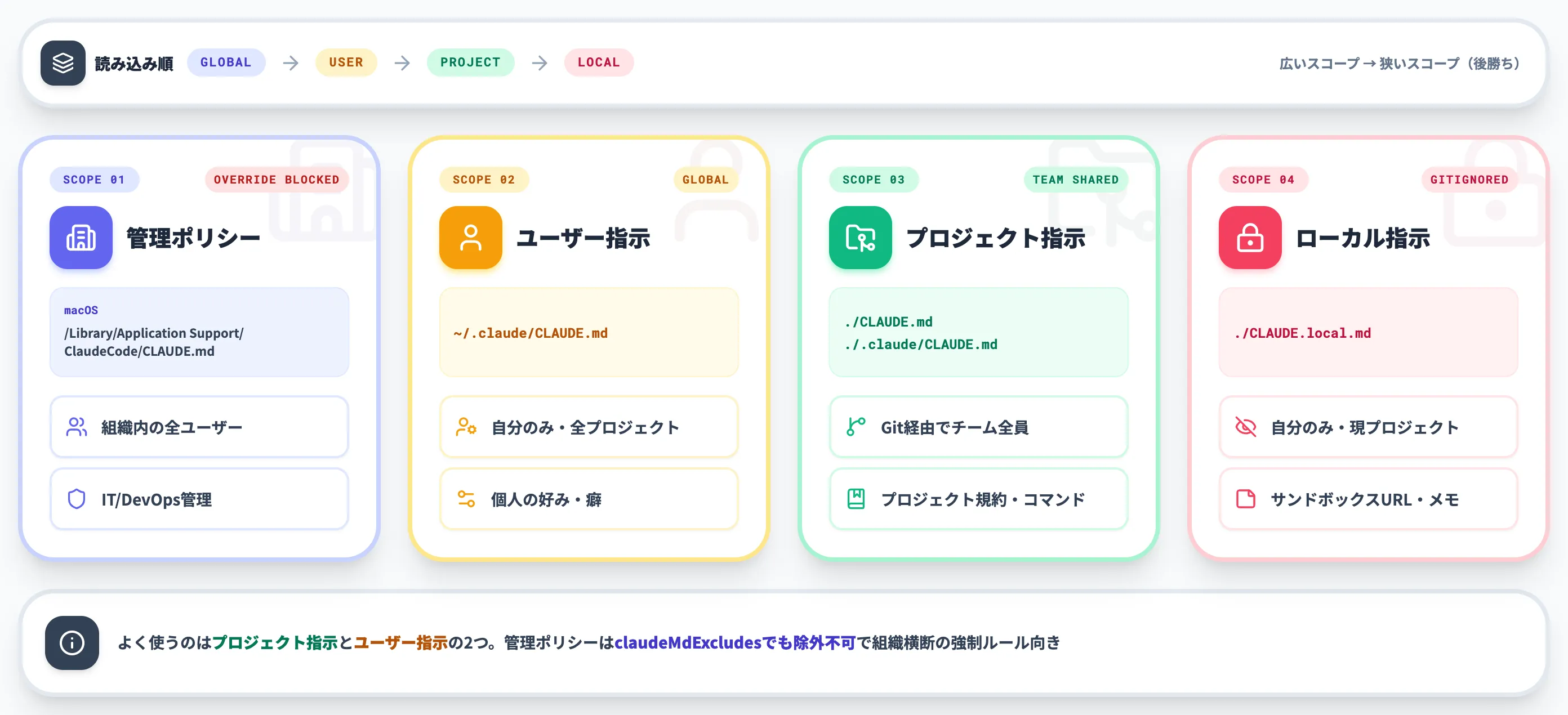Click the git branch icon beside Git経由でチーム全員

point(856,427)
